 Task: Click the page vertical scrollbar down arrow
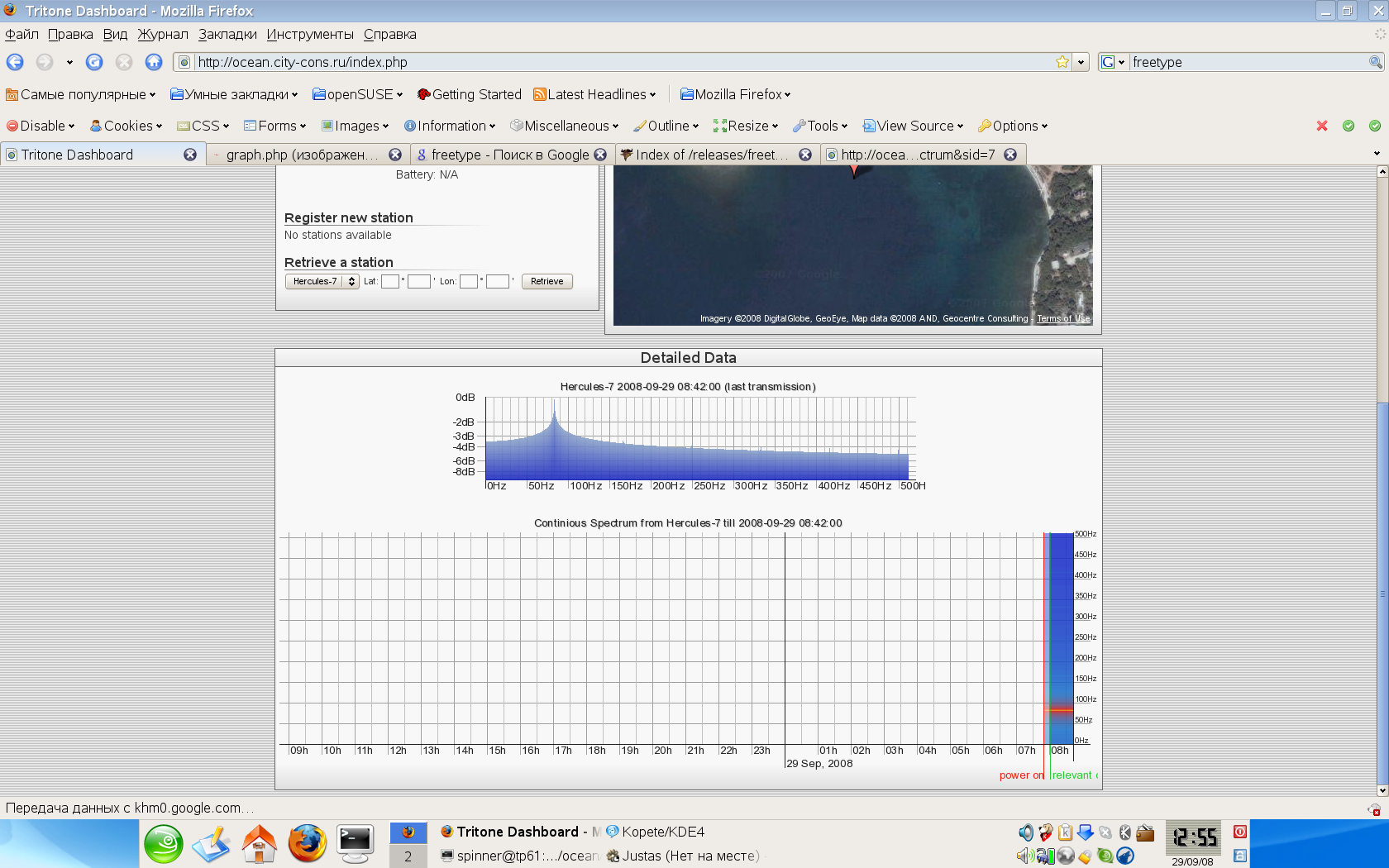[1382, 790]
